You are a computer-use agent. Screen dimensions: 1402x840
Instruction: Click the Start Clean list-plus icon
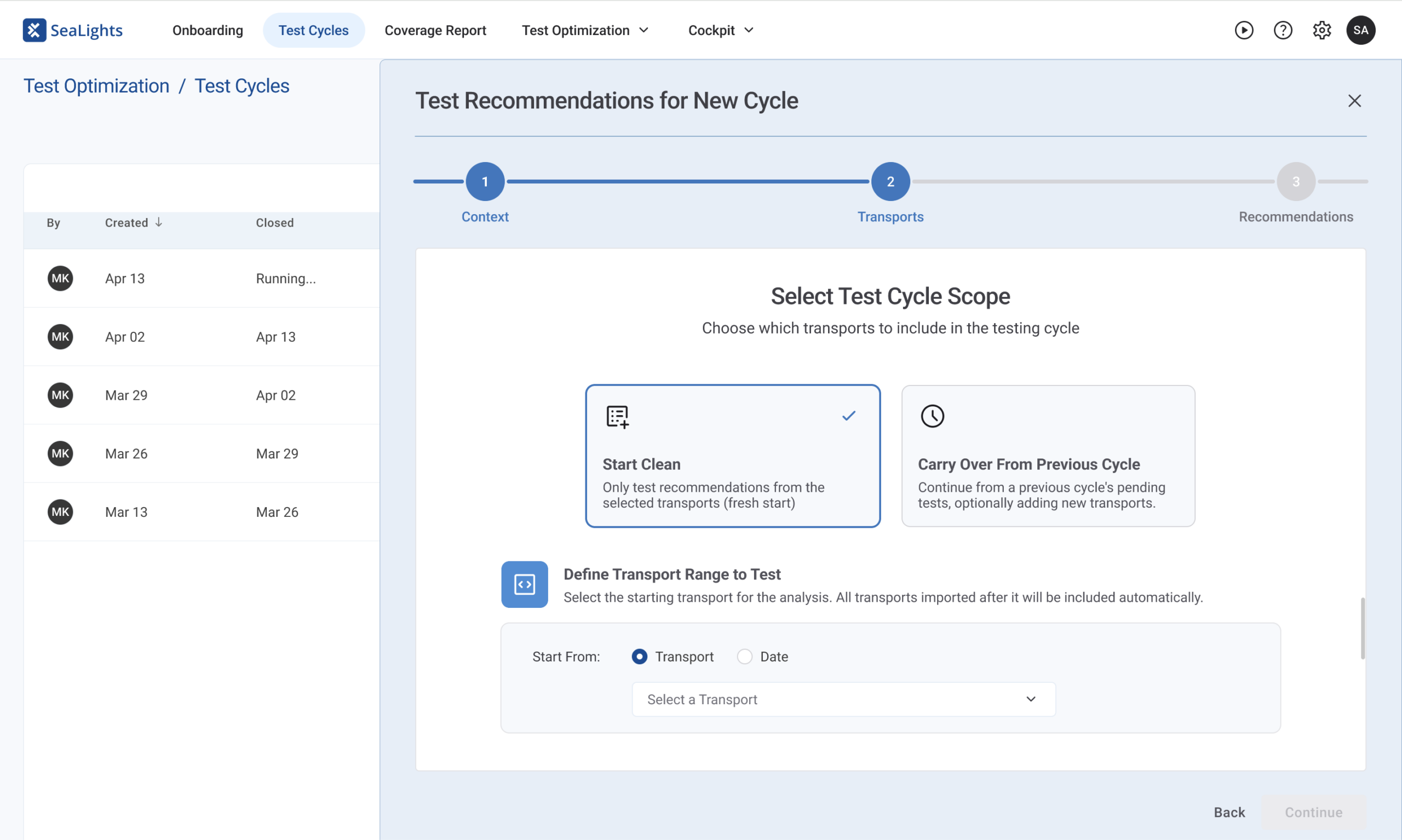pos(618,417)
